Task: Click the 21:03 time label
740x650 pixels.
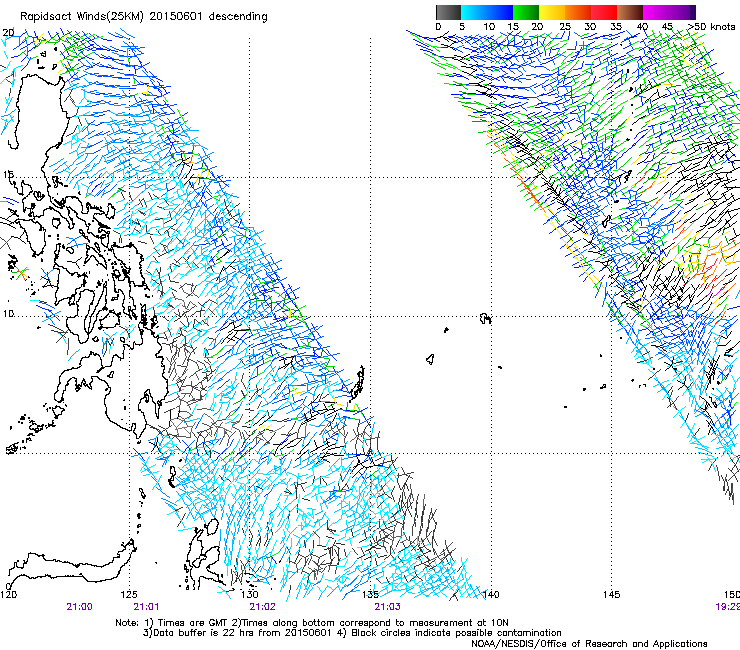Action: 387,607
